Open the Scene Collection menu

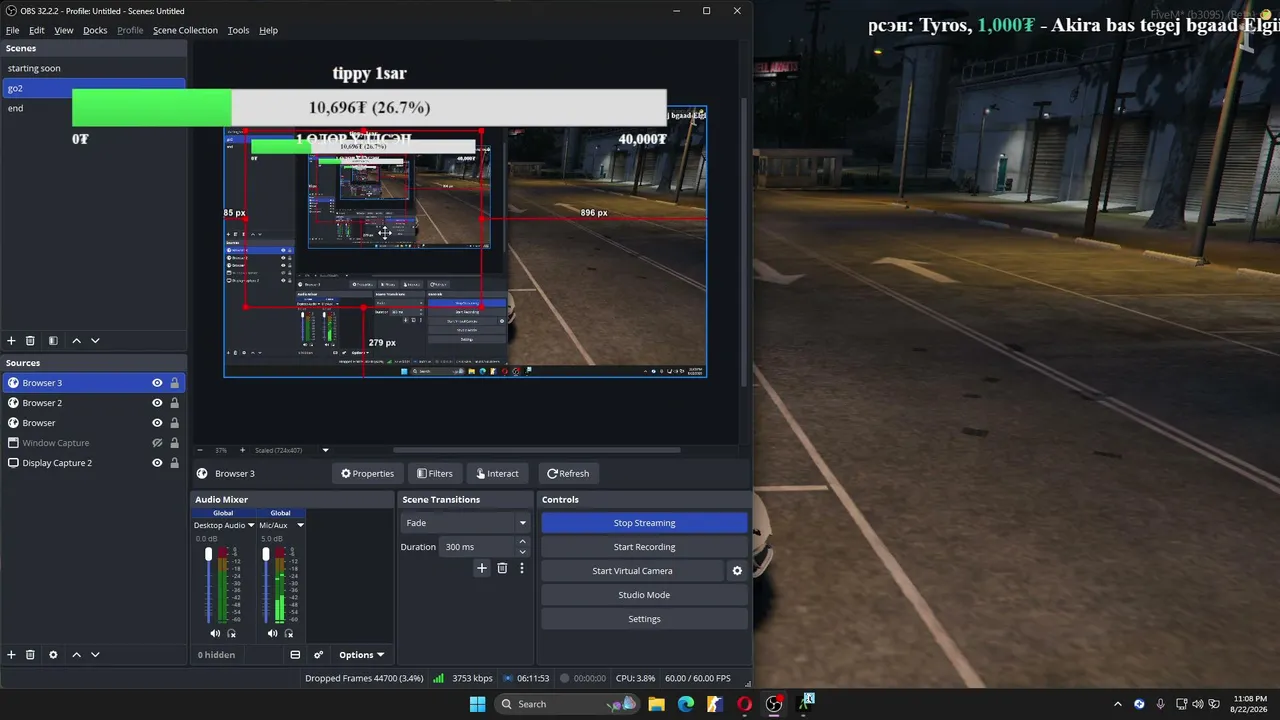[185, 30]
